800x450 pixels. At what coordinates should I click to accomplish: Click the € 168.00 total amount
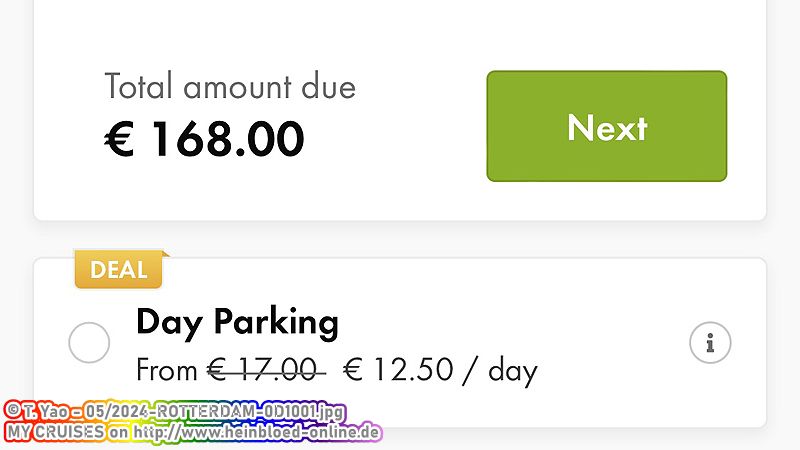(205, 138)
